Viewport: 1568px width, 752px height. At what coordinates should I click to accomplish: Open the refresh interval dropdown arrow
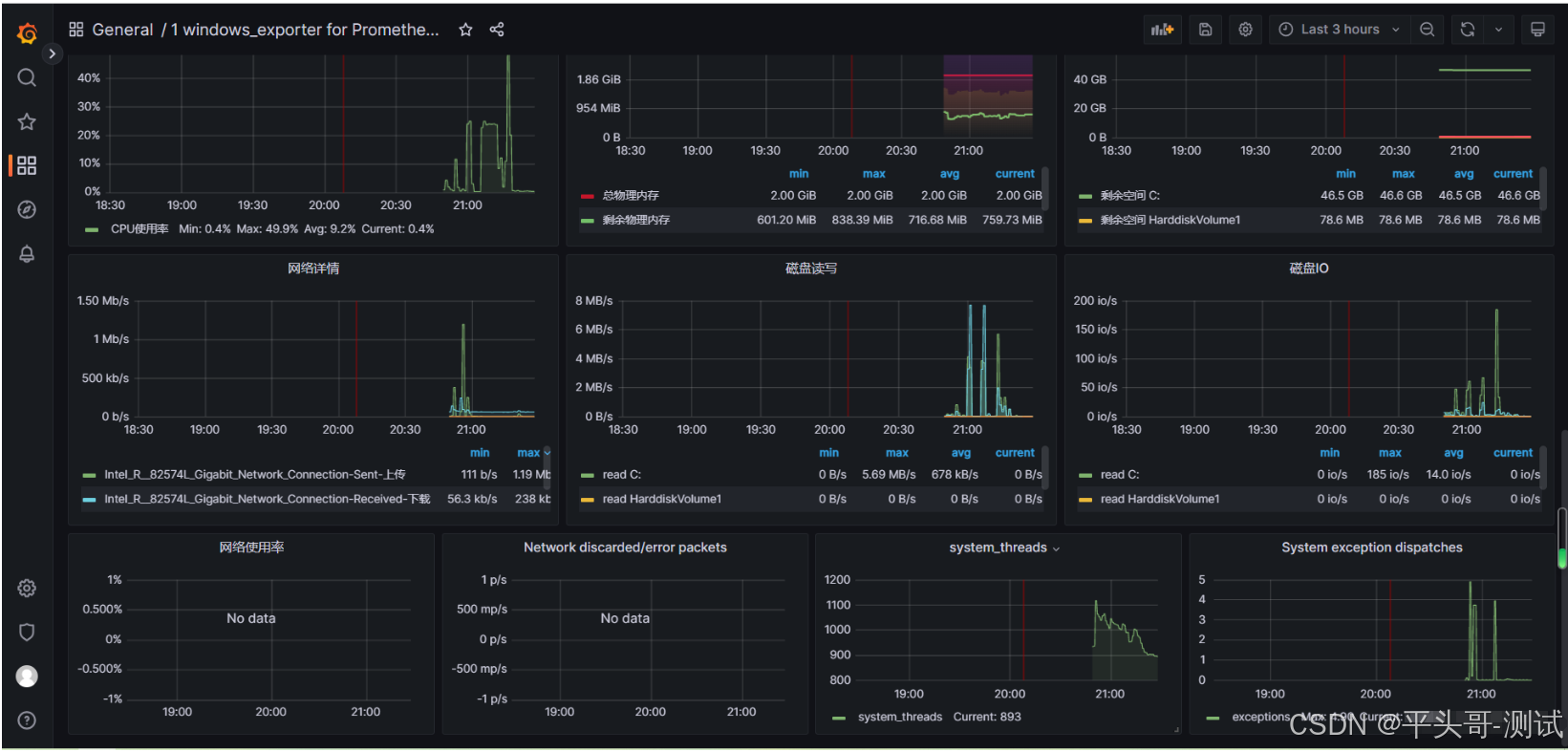(1498, 30)
